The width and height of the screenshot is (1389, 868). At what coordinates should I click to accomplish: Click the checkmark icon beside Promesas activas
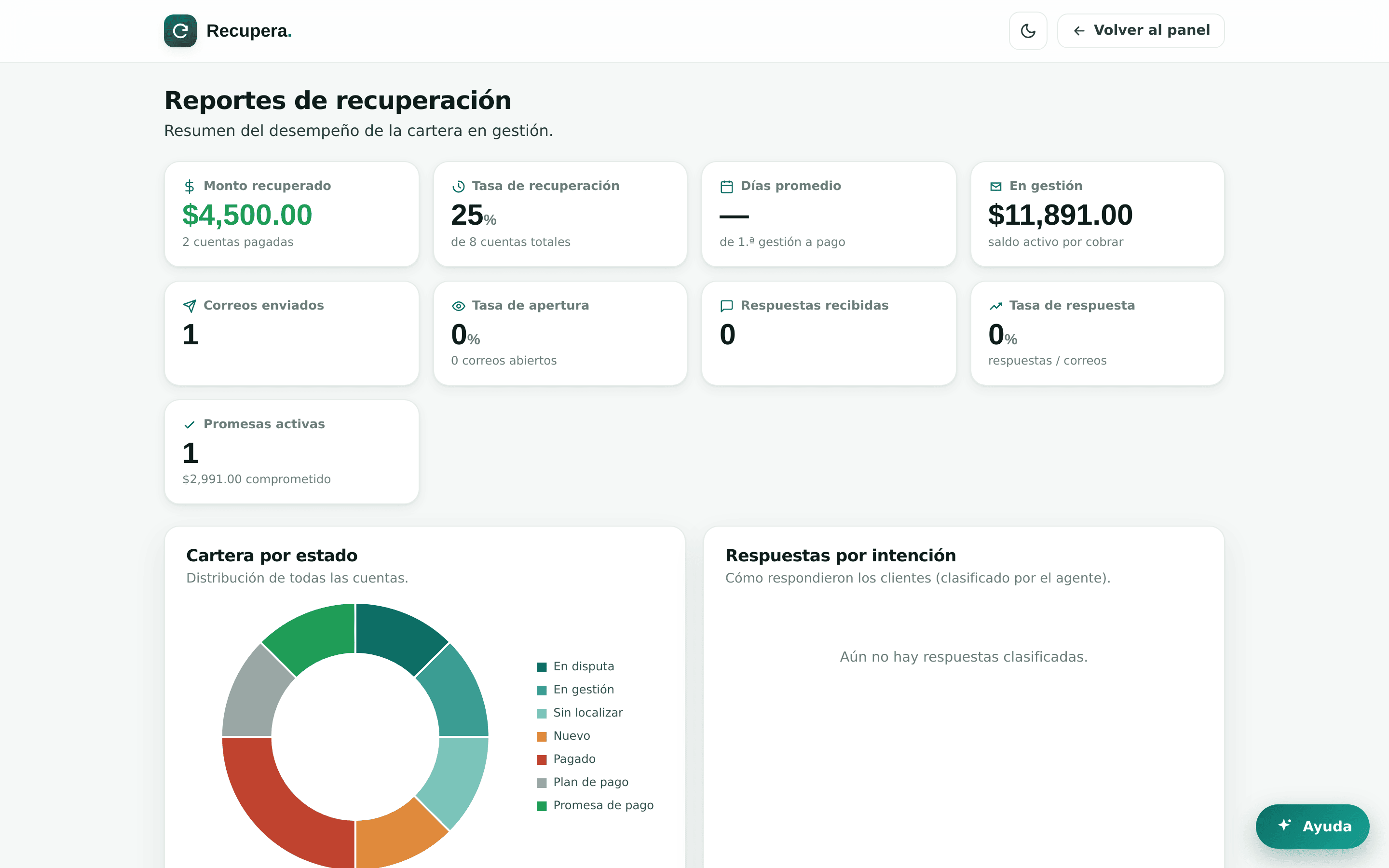click(190, 425)
